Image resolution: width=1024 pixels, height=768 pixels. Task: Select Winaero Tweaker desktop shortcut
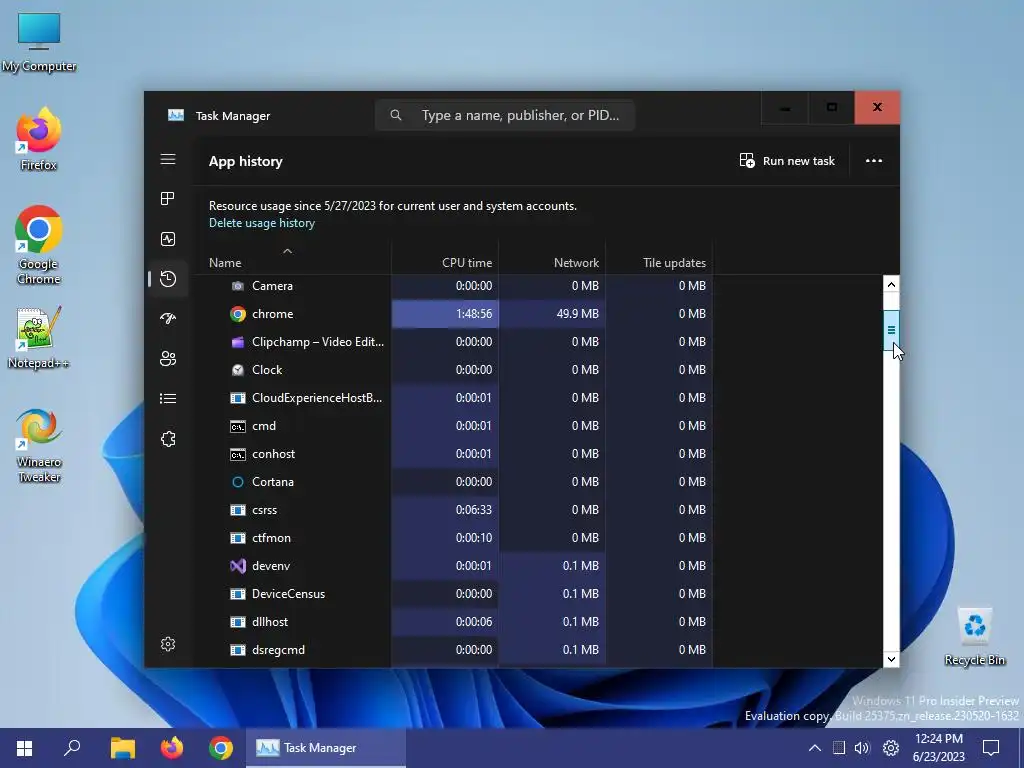(39, 445)
